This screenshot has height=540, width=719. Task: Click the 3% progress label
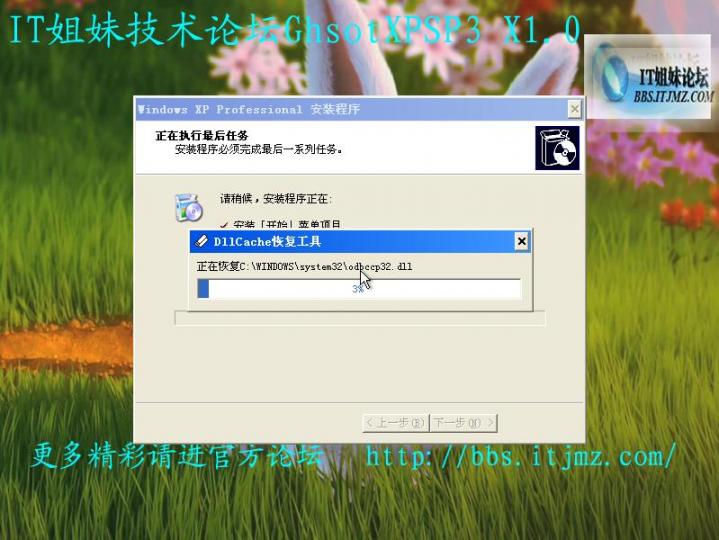(358, 289)
